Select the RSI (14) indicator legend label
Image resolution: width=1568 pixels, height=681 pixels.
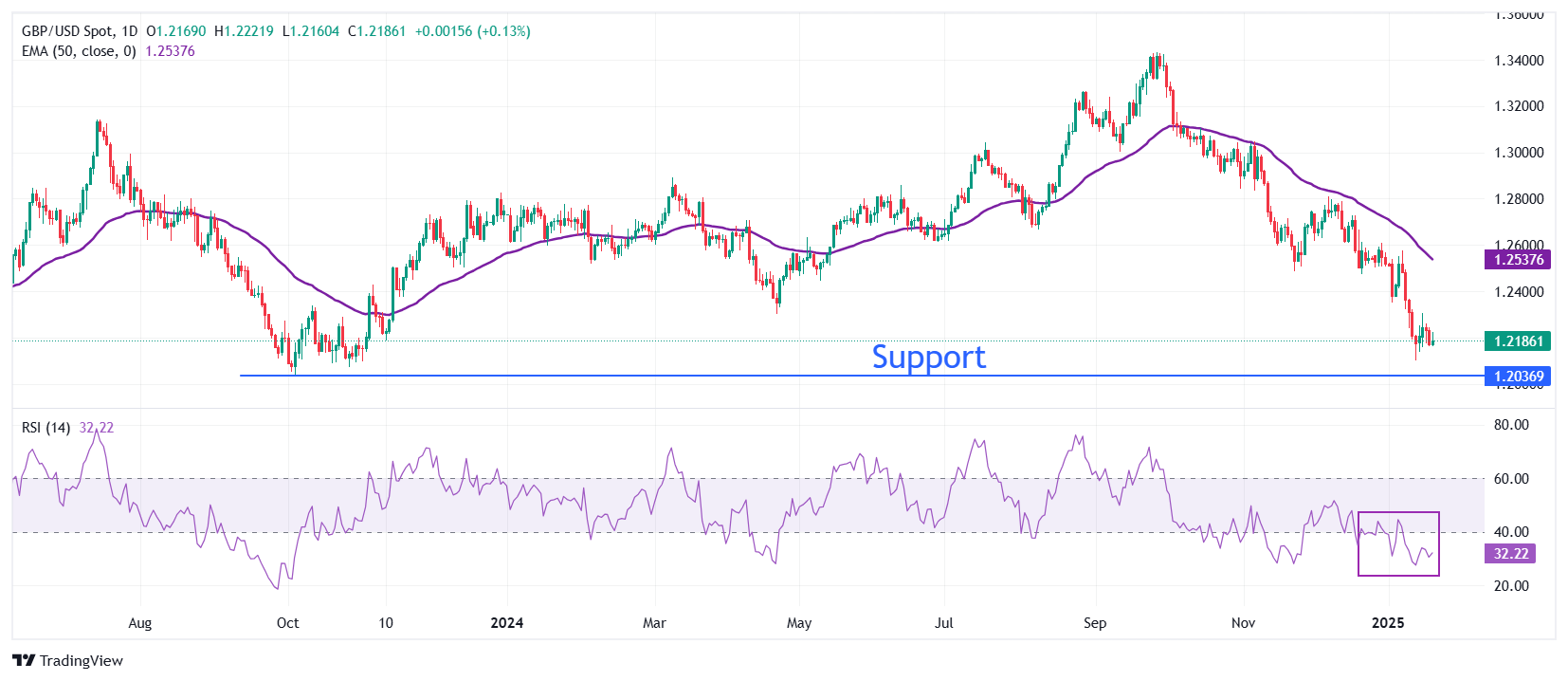click(x=46, y=428)
